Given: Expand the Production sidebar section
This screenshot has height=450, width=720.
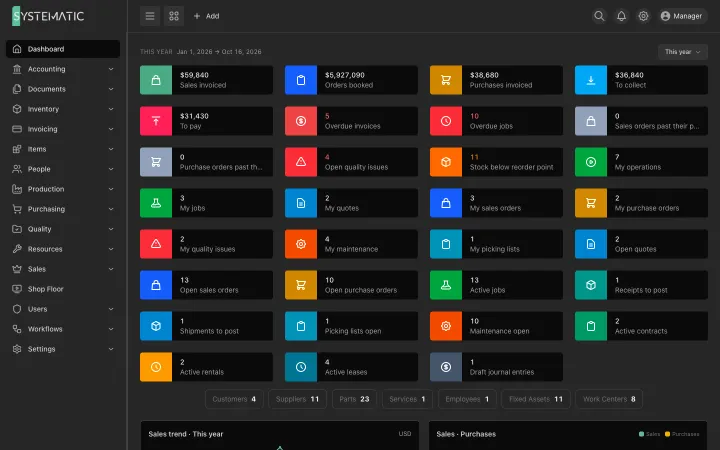Looking at the screenshot, I should coord(63,189).
